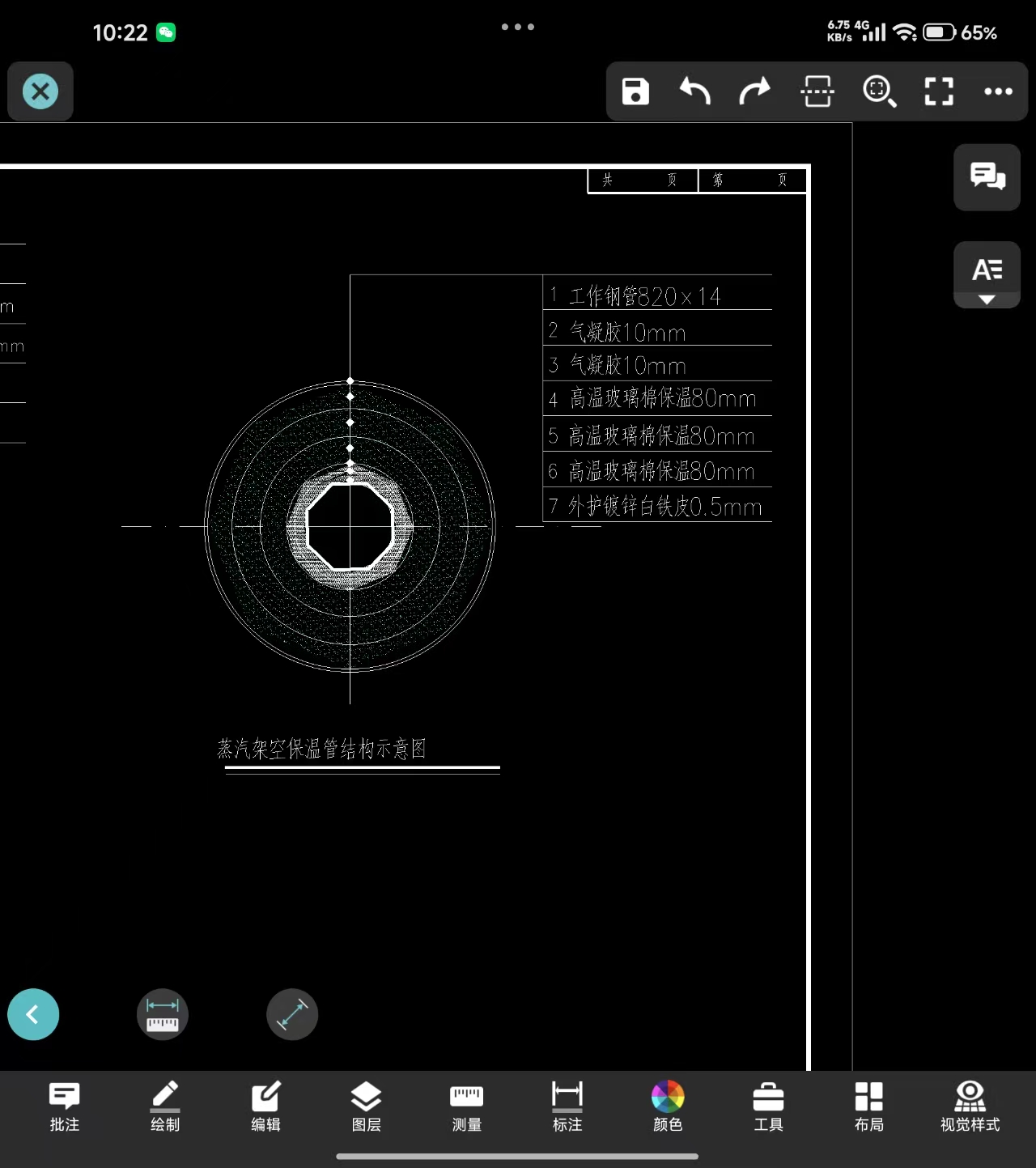Enter fullscreen view mode
Image resolution: width=1036 pixels, height=1168 pixels.
point(939,91)
